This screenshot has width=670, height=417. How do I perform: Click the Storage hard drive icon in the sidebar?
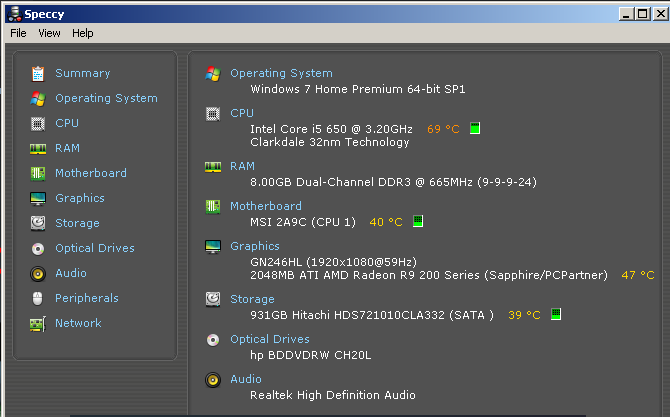tap(38, 223)
